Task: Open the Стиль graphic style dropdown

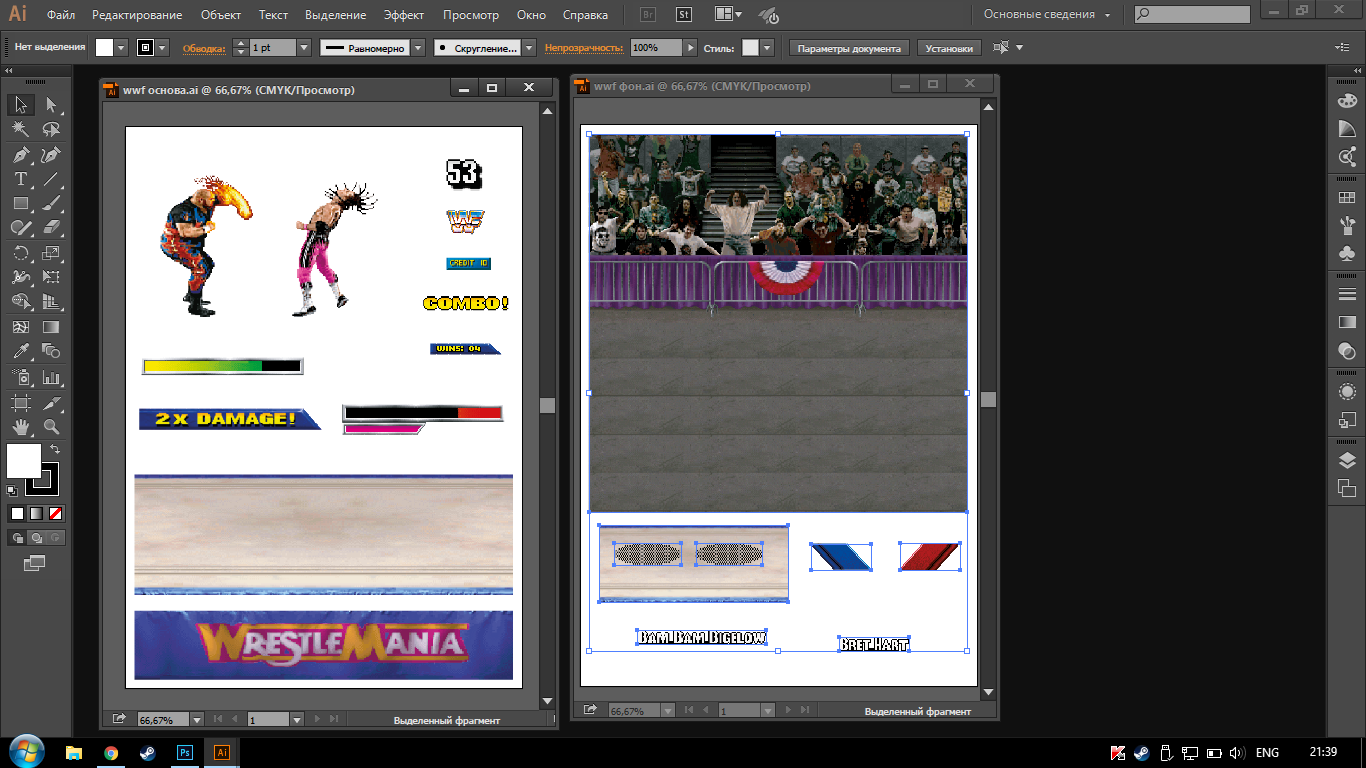Action: [766, 48]
